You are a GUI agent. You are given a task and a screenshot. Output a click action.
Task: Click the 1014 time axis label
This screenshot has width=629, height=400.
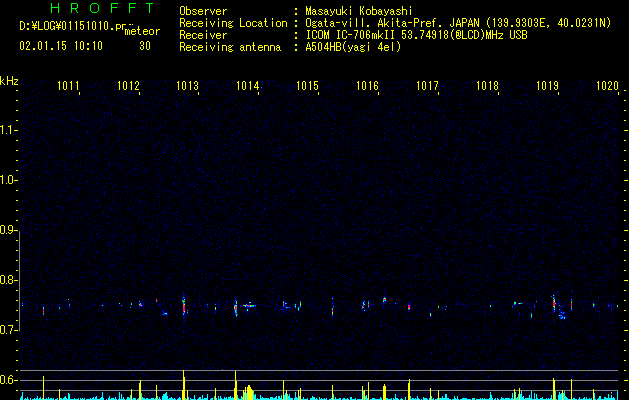(x=248, y=86)
